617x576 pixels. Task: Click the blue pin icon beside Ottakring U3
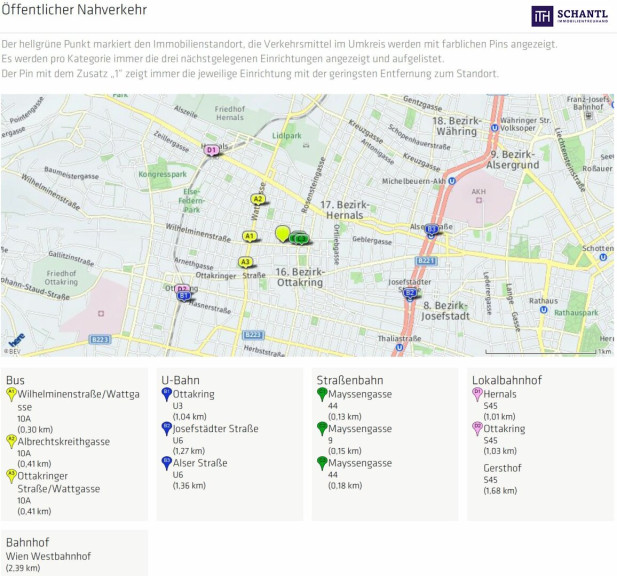coord(167,395)
